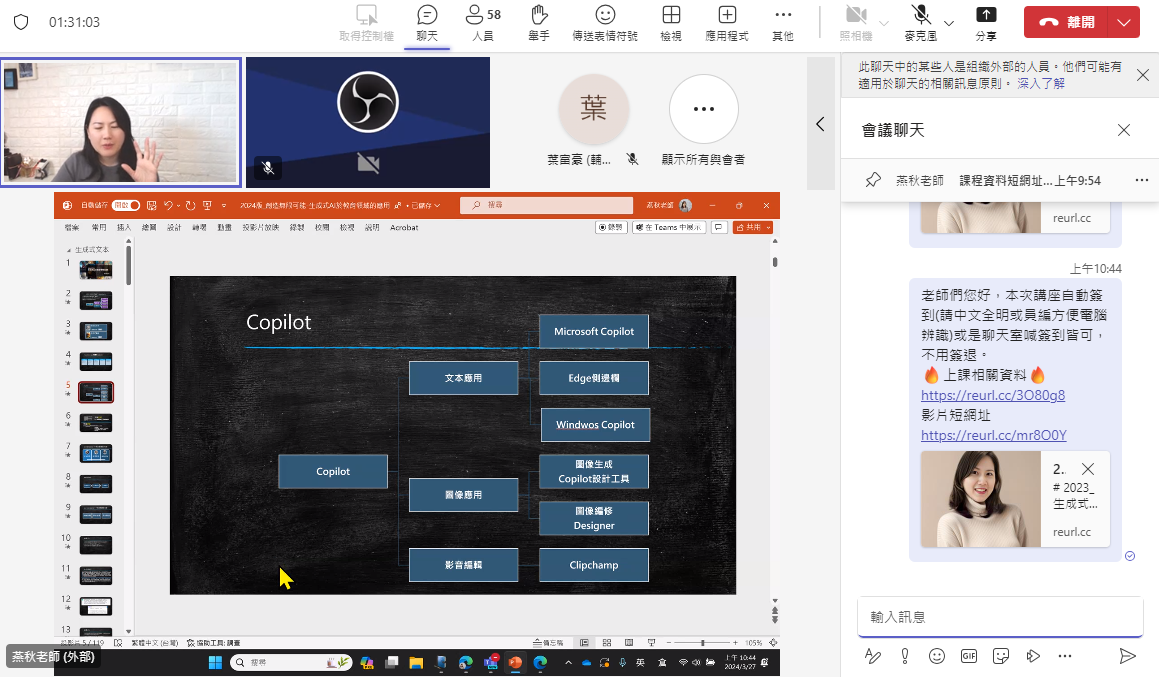Expand the microphone options arrow
The width and height of the screenshot is (1159, 677).
[x=949, y=23]
